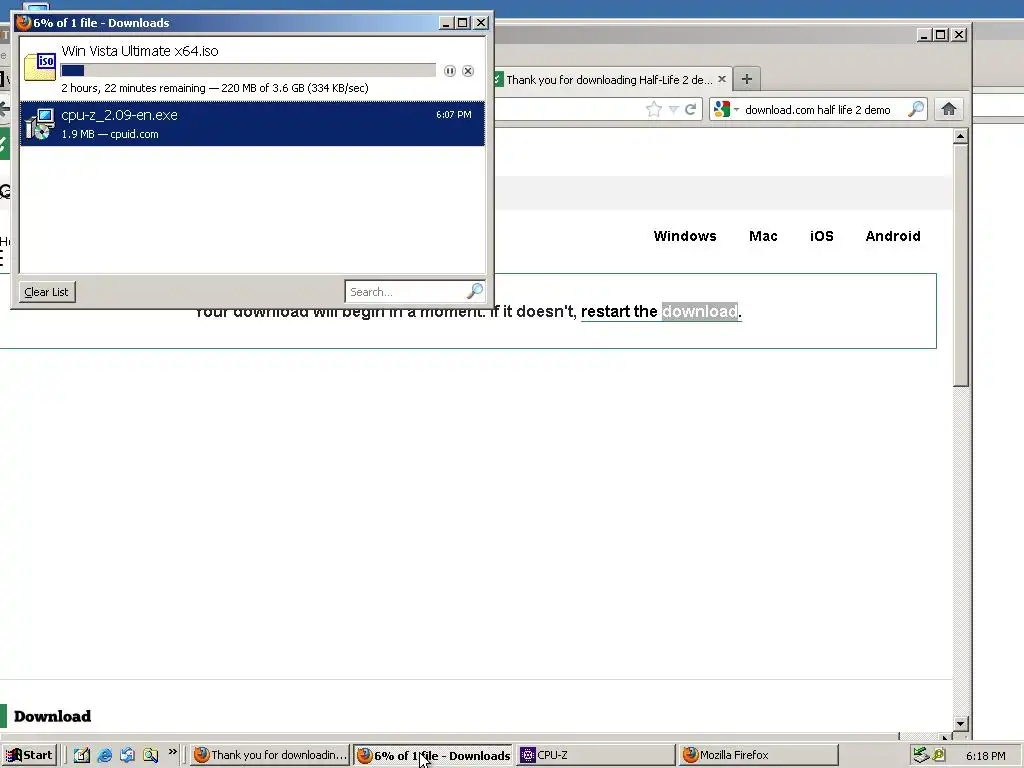Click the 6% of 1 file Downloads taskbar button
Screen dimensions: 1024x768
434,755
